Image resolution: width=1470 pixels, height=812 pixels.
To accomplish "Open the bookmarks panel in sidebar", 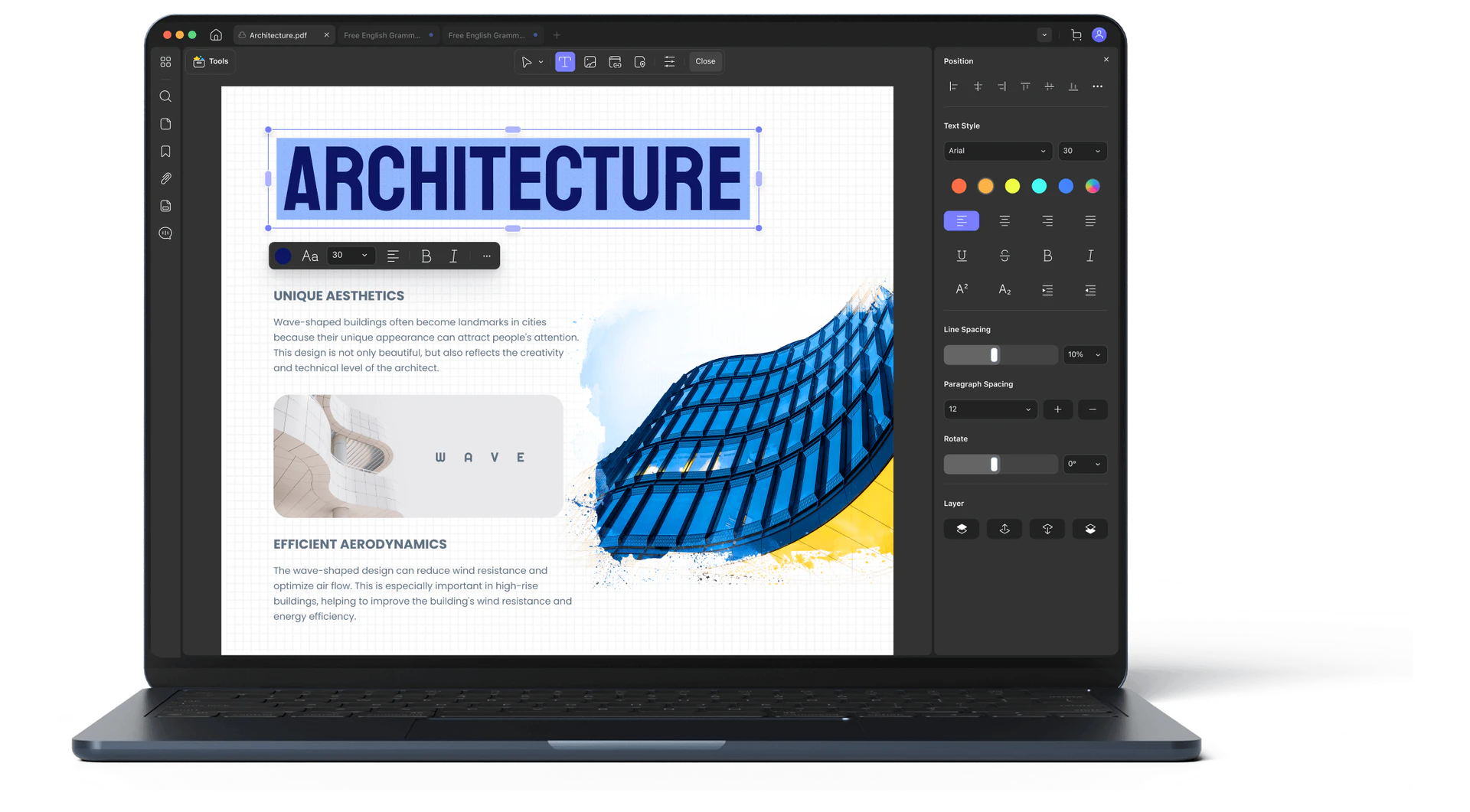I will 165,152.
